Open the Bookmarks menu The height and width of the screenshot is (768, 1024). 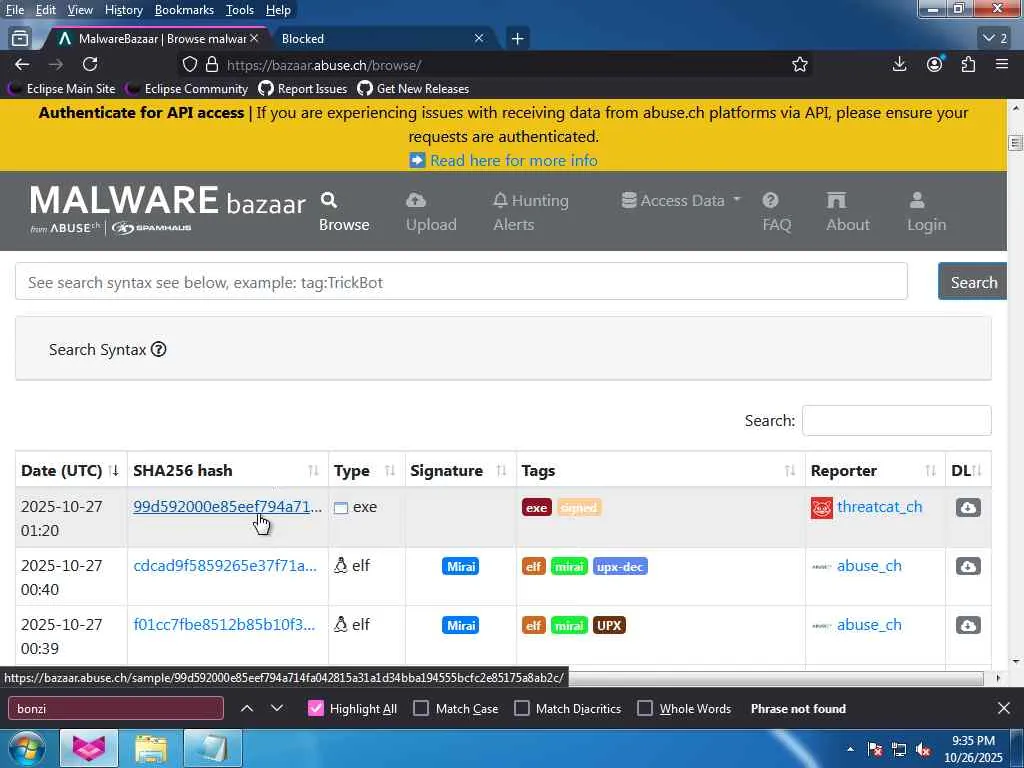(184, 10)
